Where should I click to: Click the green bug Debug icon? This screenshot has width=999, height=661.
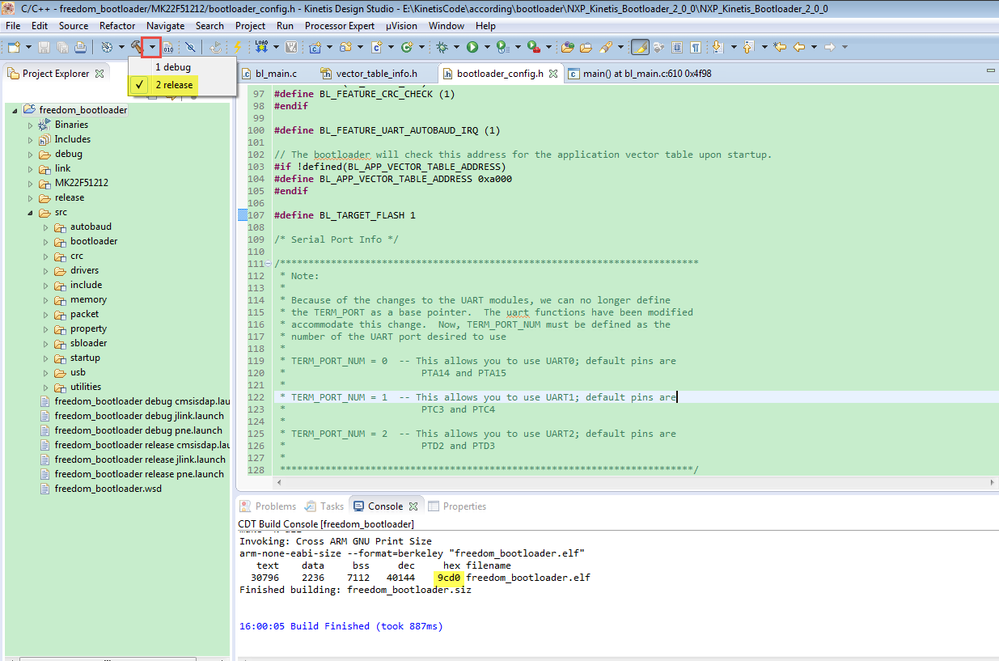(x=443, y=47)
